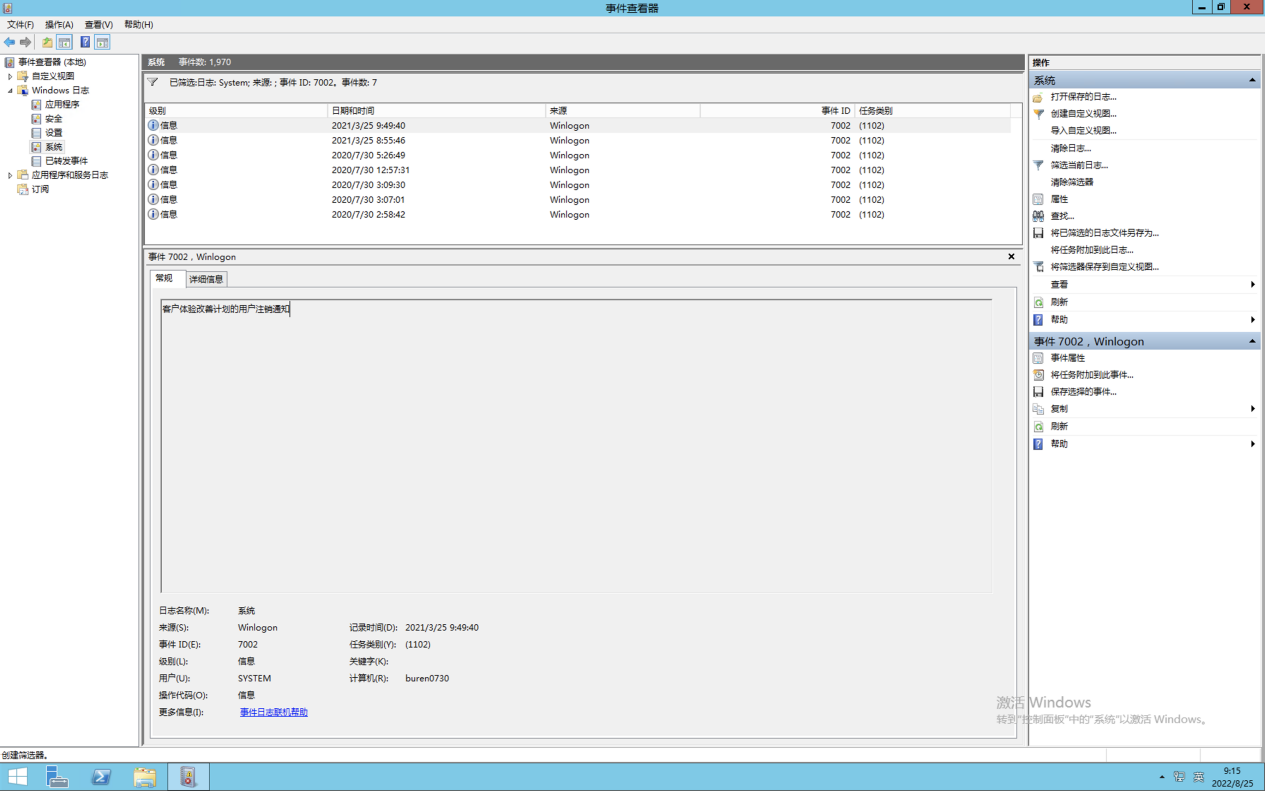
Task: Toggle the Actions pane toolbar button
Action: coord(102,42)
